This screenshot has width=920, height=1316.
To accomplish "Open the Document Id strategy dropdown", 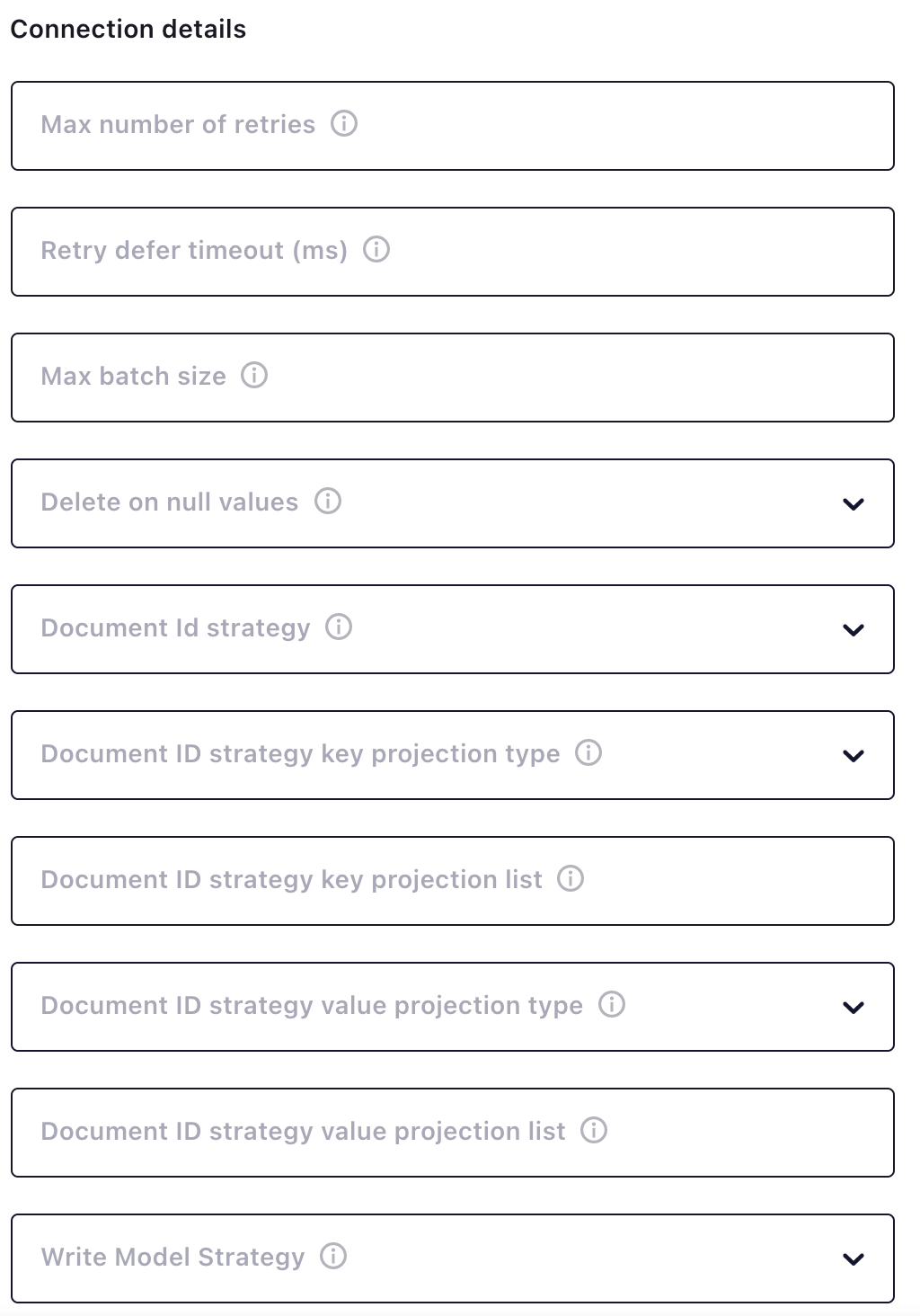I will click(854, 629).
